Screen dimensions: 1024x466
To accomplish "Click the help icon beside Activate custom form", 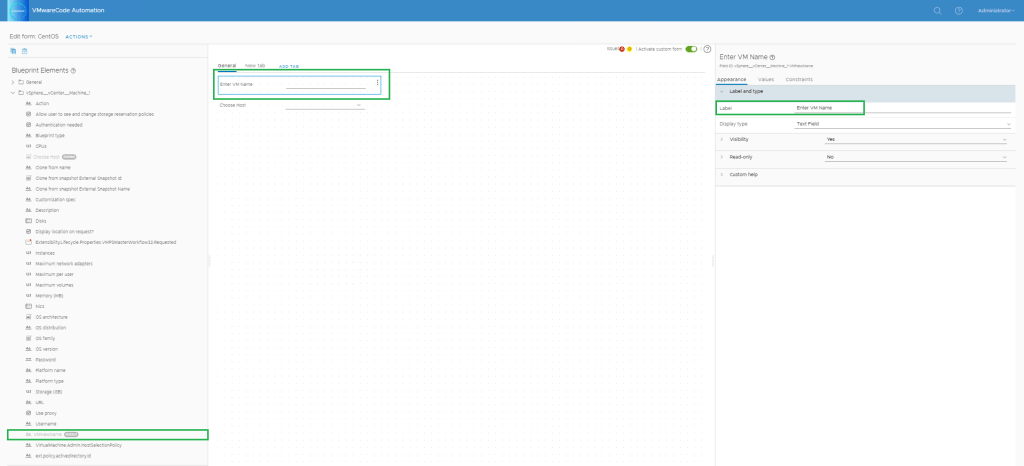I will coord(707,49).
